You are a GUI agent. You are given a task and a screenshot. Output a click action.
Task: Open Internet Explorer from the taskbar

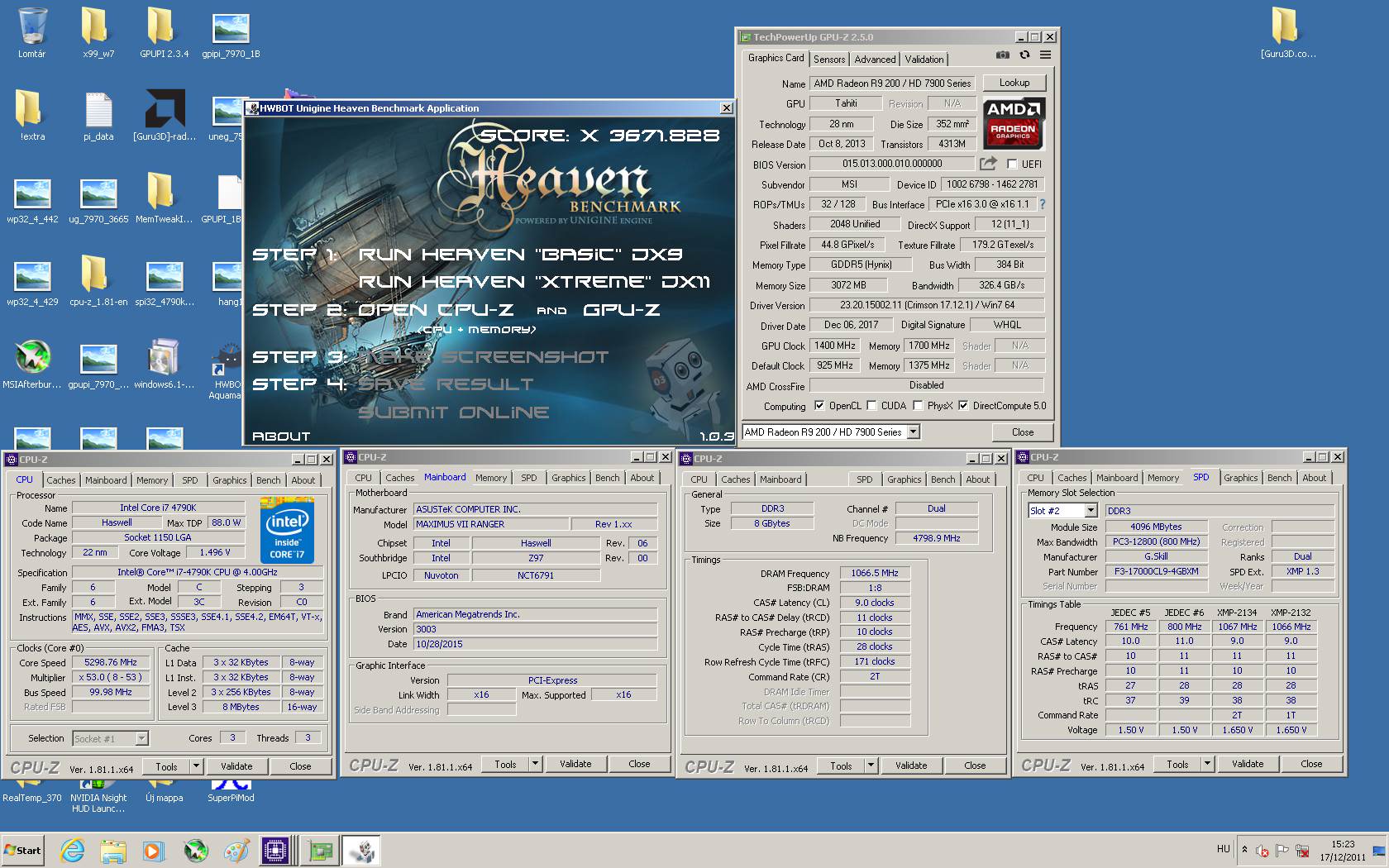pos(73,850)
